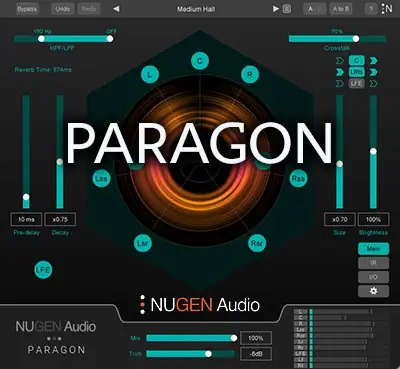Screen dimensions: 400x369
Task: Switch to the Main tab
Action: click(373, 249)
